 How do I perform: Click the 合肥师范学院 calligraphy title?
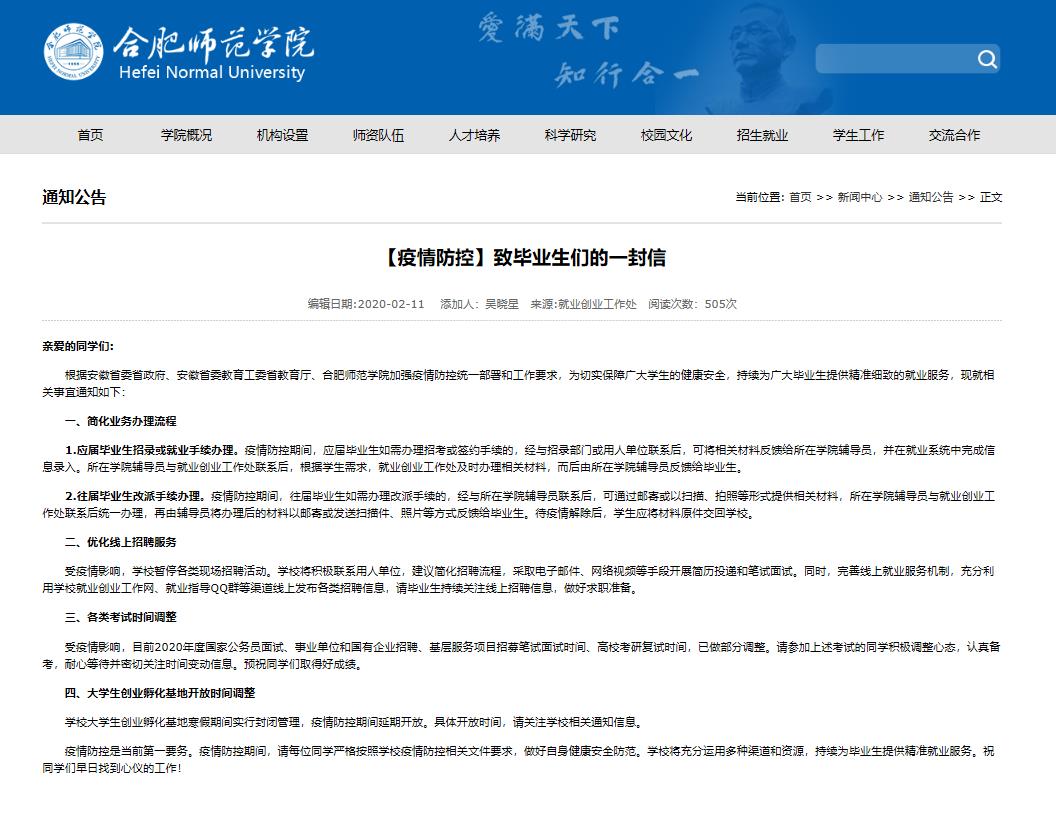(212, 42)
